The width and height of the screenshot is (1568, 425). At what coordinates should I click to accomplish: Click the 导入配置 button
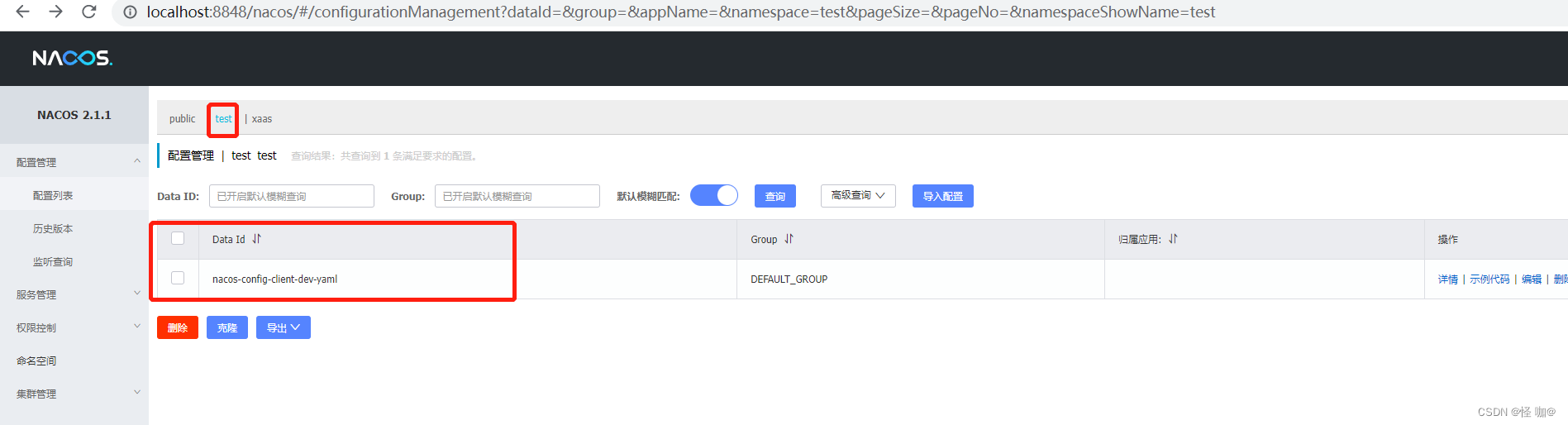coord(942,196)
